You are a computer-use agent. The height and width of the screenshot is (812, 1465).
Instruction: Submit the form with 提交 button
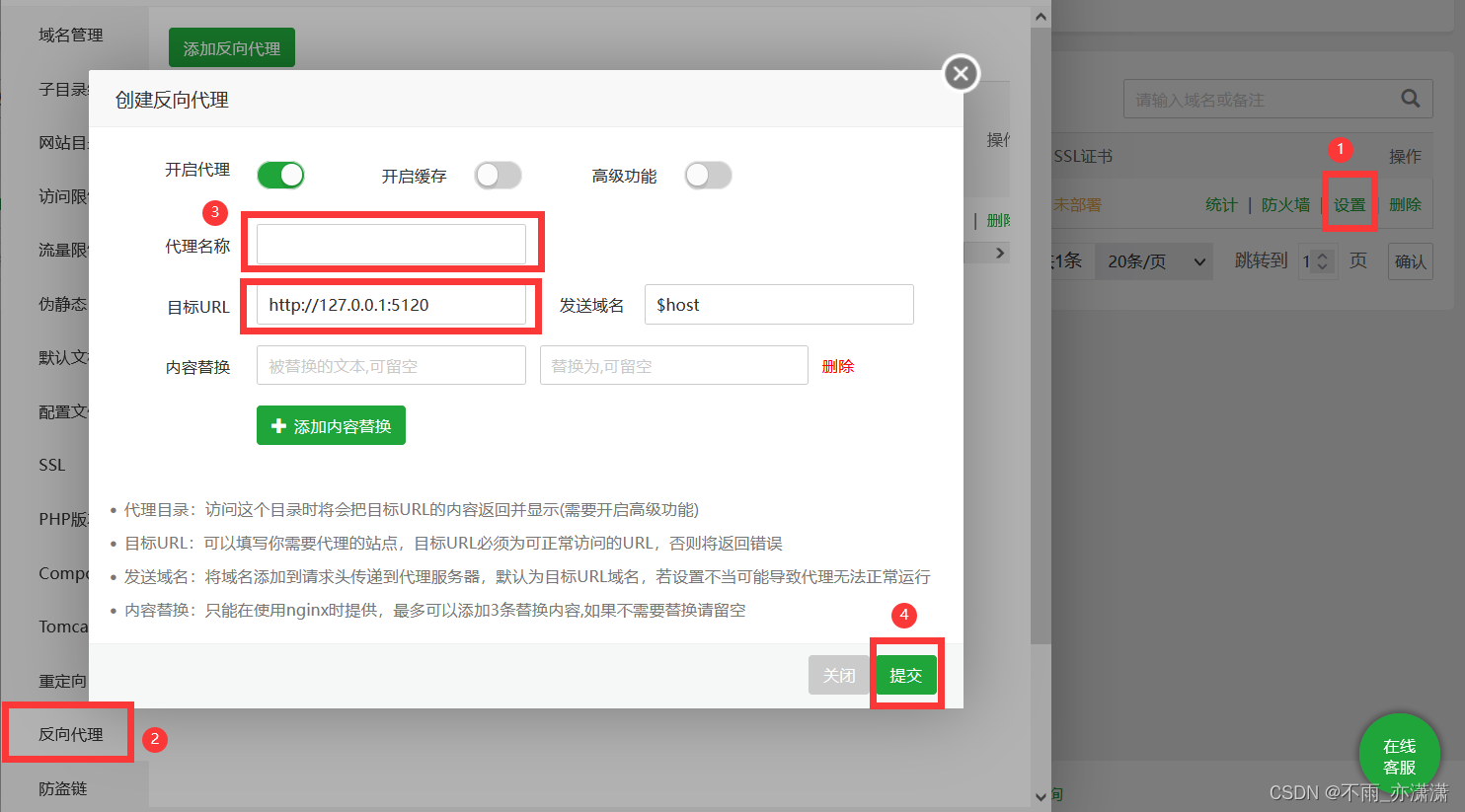[x=905, y=675]
